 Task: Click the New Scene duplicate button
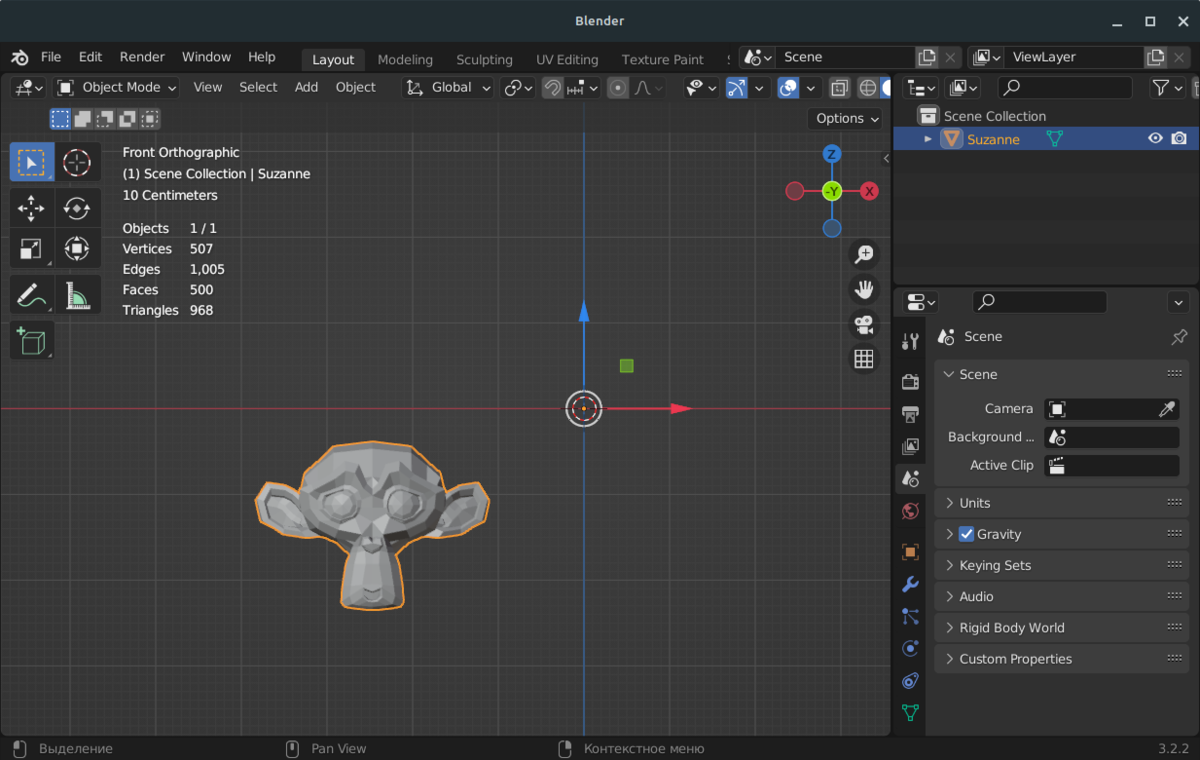click(929, 57)
